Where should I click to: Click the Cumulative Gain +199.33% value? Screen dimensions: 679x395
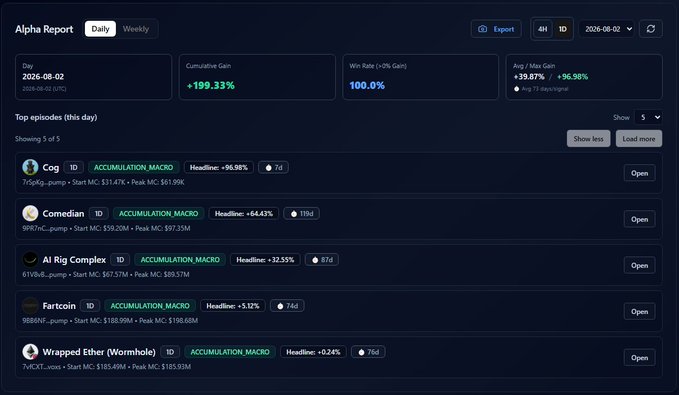[x=210, y=85]
